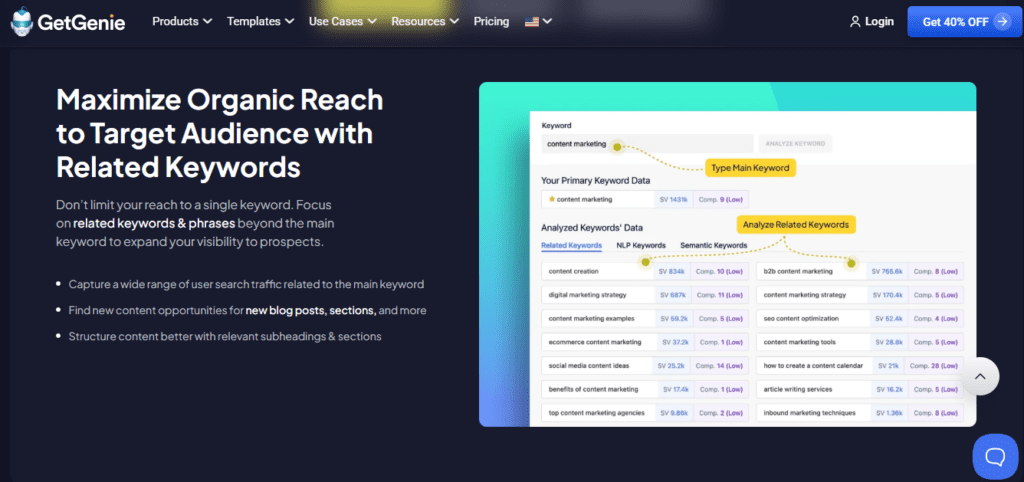The width and height of the screenshot is (1024, 482).
Task: Click the GetGenie brand name text
Action: [x=81, y=22]
